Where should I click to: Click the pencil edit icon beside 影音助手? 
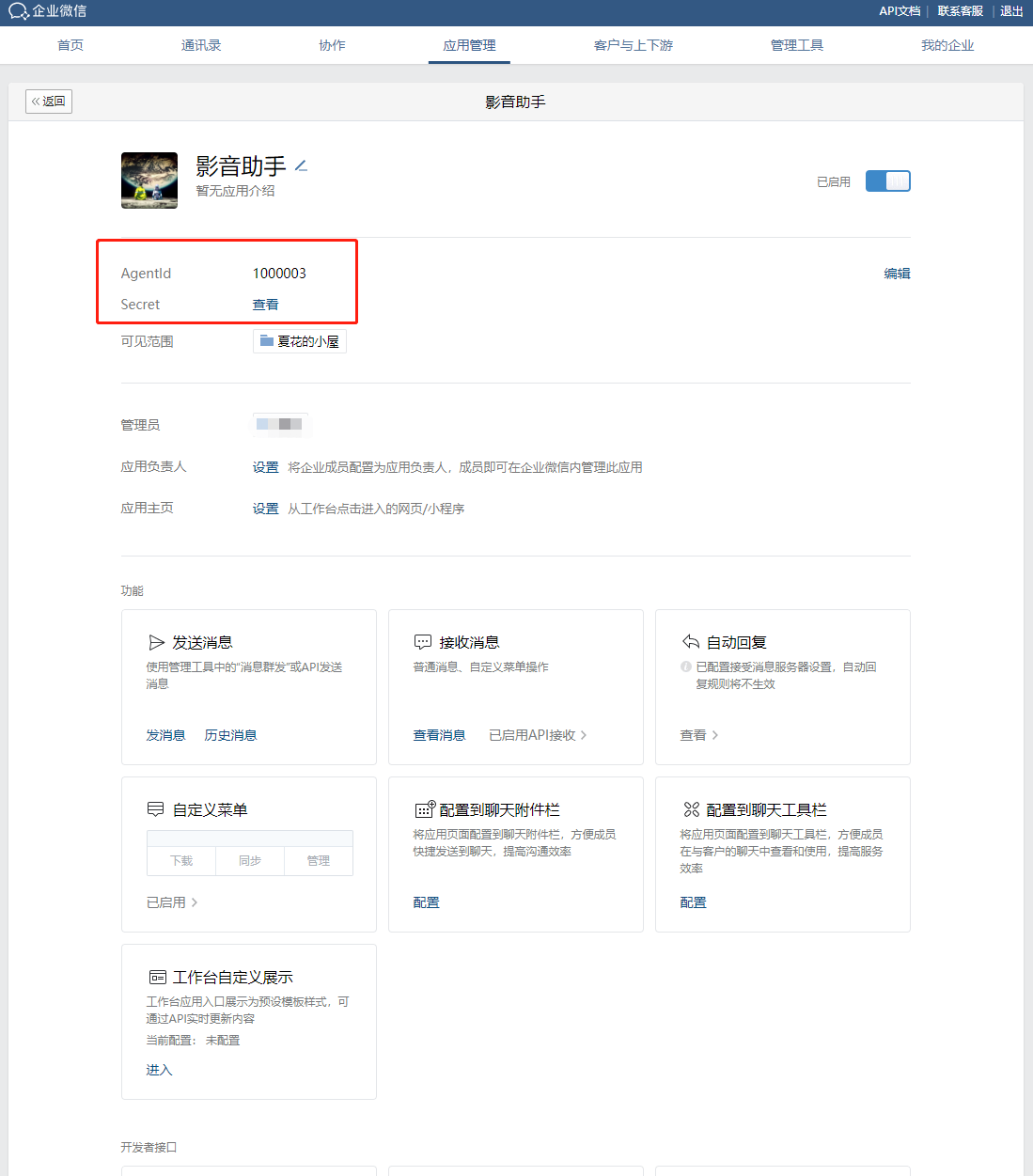point(301,166)
